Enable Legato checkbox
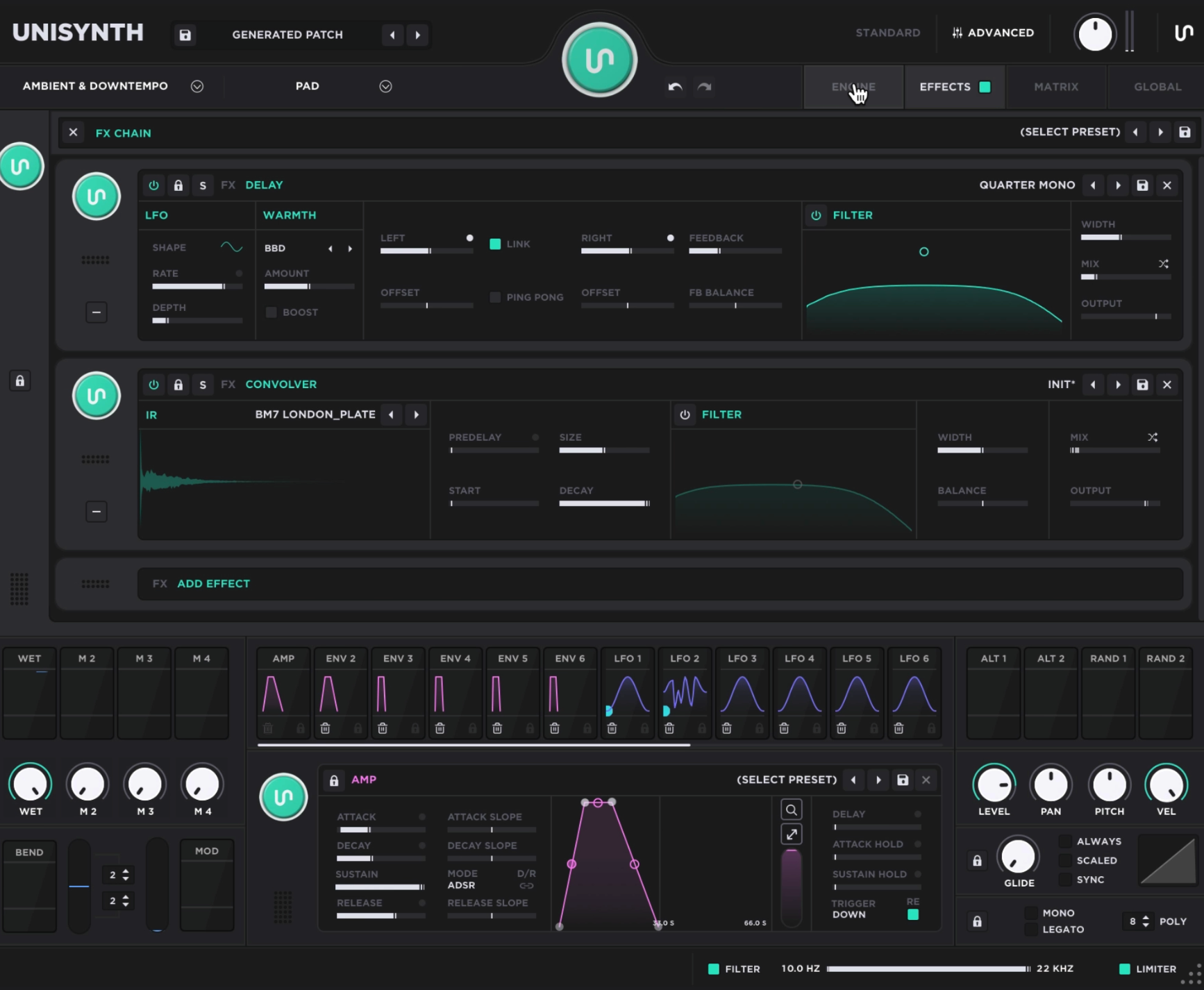The image size is (1204, 990). coord(1031,930)
